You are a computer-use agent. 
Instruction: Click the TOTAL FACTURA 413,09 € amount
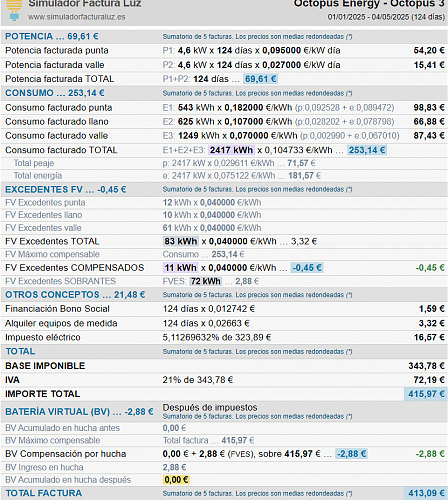pos(426,493)
